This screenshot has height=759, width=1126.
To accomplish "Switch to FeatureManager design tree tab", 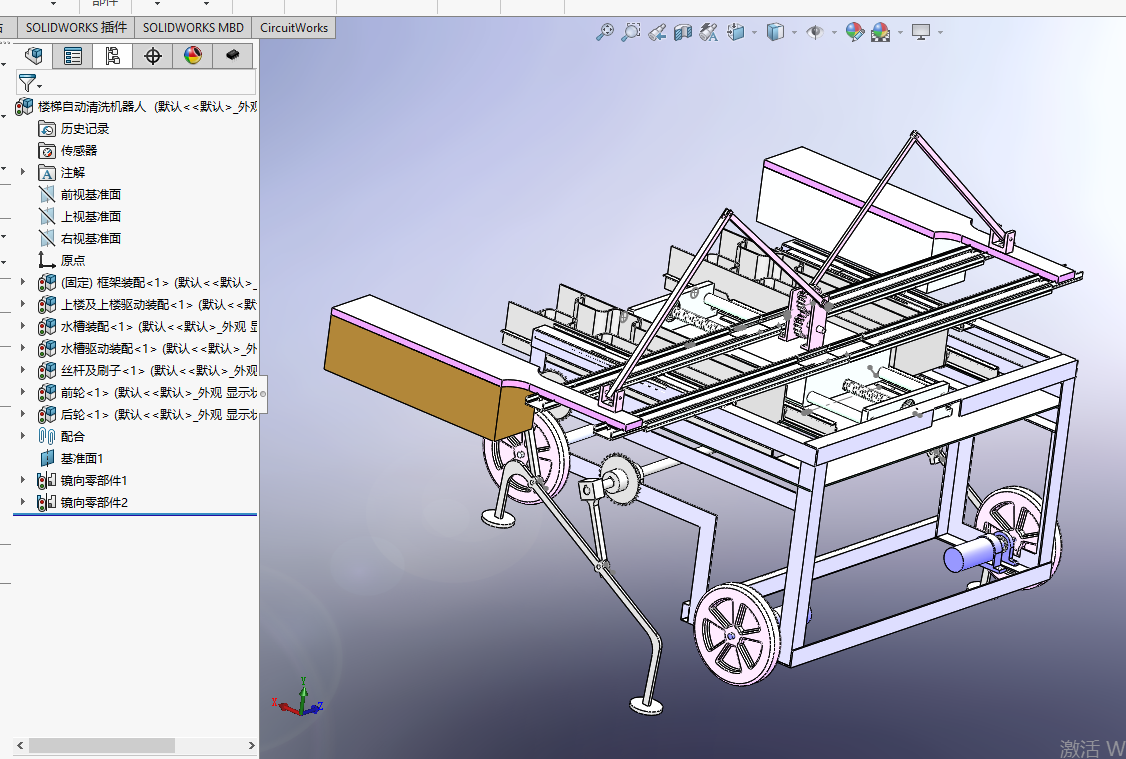I will click(x=33, y=56).
